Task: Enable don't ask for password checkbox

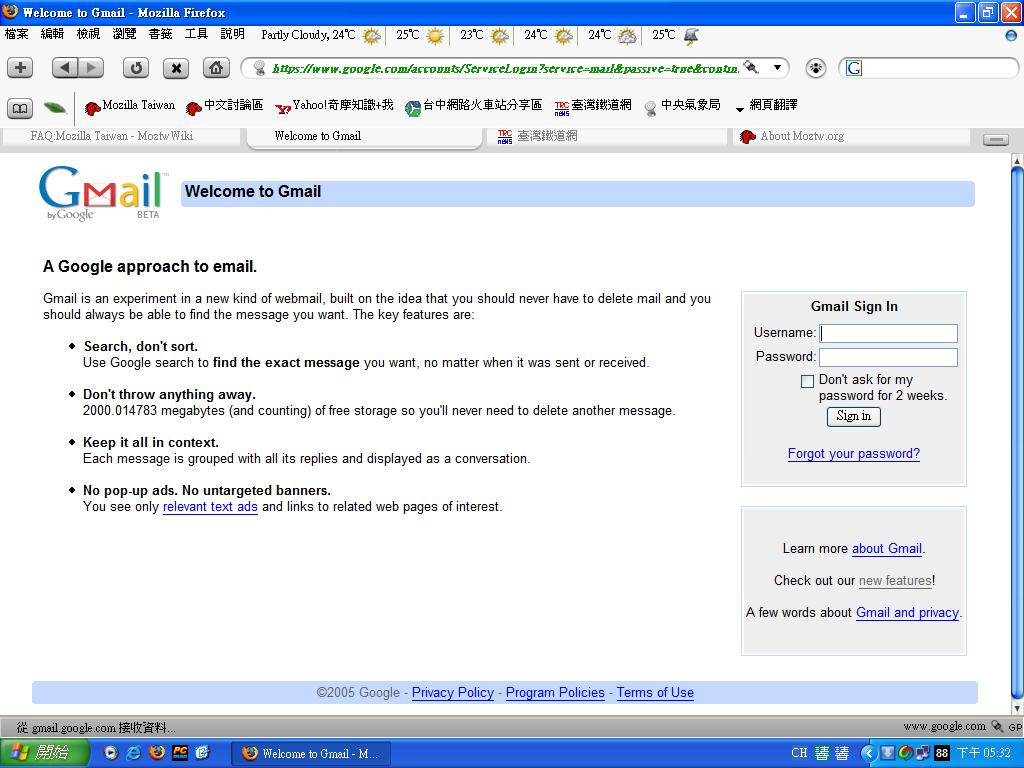Action: coord(807,381)
